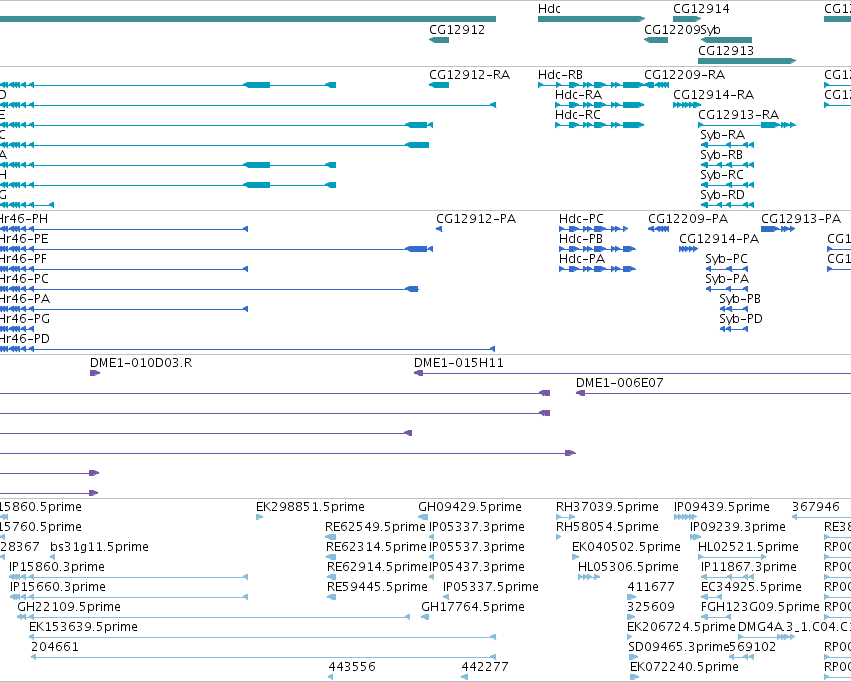The width and height of the screenshot is (851, 682).
Task: Click protein Hr46-PF
Action: coord(23,259)
